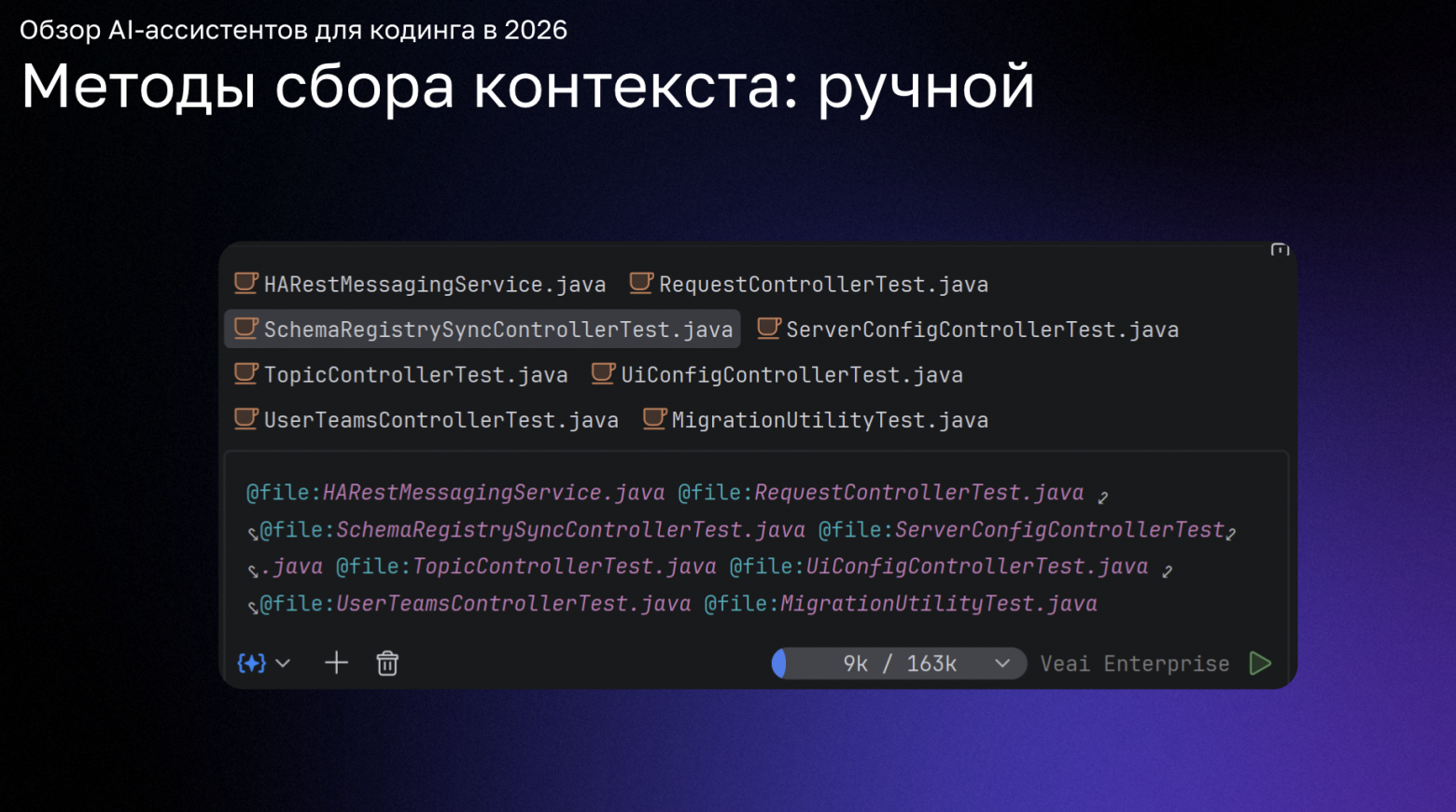This screenshot has height=812, width=1456.
Task: Open the chevron next to the {✦} icon
Action: [x=283, y=663]
